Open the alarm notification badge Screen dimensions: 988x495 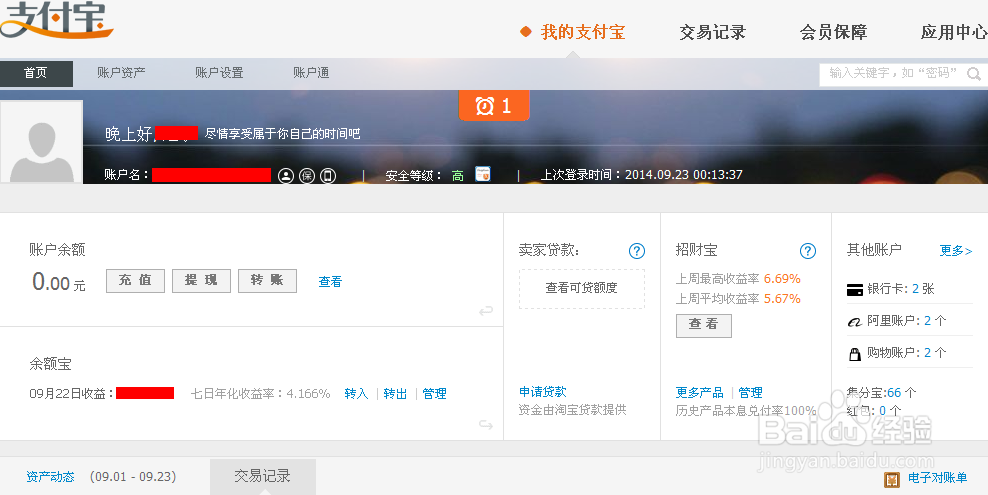(494, 105)
